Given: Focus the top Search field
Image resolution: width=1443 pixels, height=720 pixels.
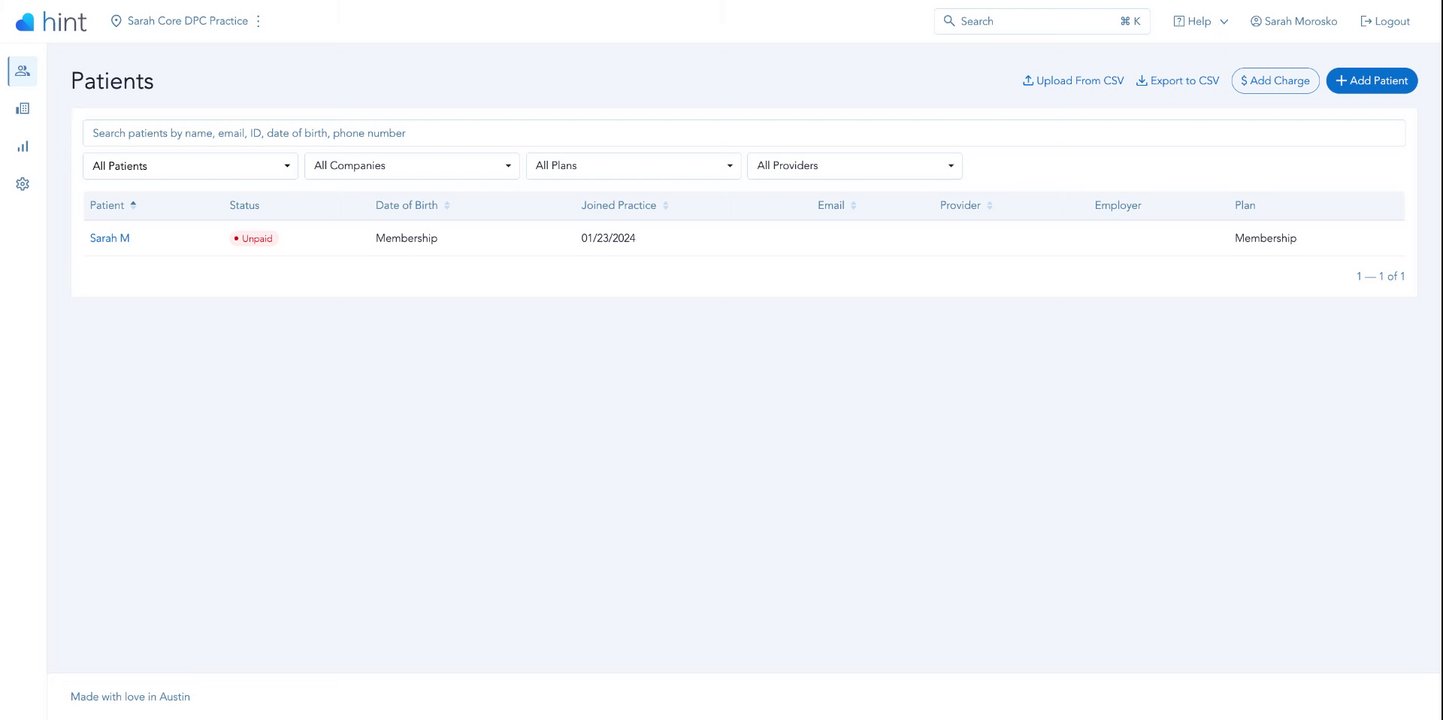Looking at the screenshot, I should 1042,21.
